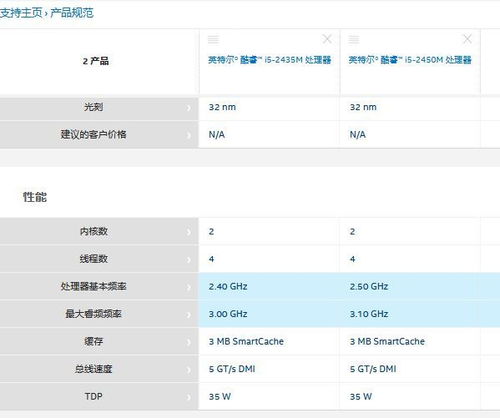
Task: Expand the 最大睿频频率 row chevron
Action: (x=189, y=315)
